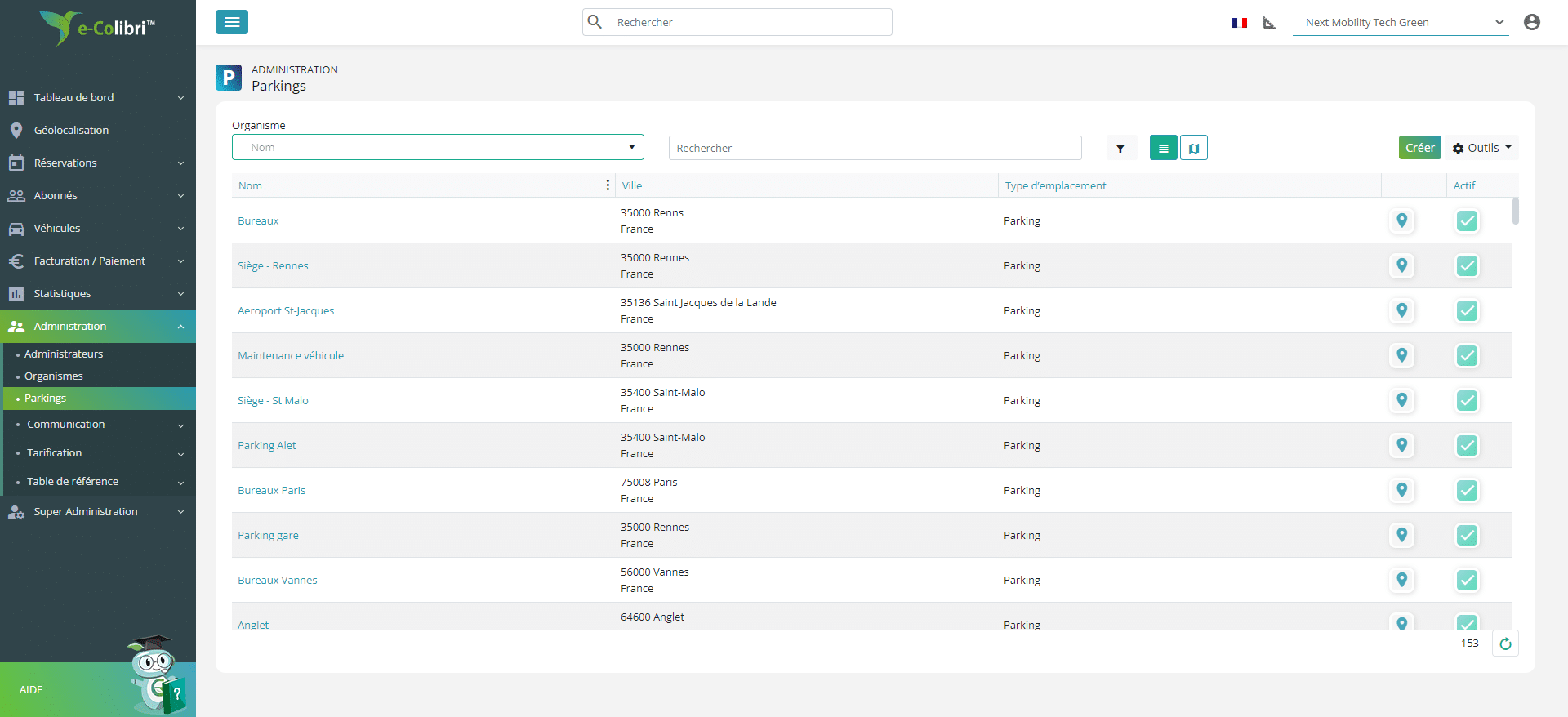Sort by Type d'emplacement column header
The width and height of the screenshot is (1568, 717).
pyautogui.click(x=1055, y=185)
